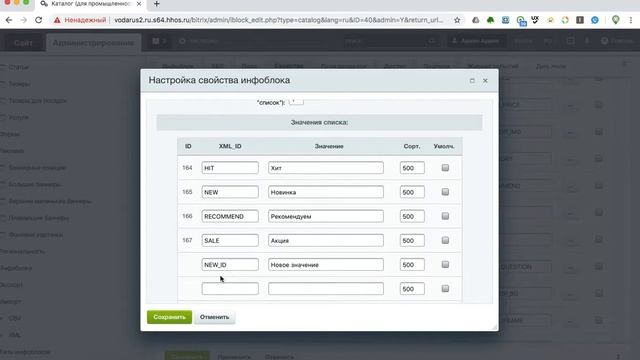Maximize the property settings dialog
This screenshot has height=360, width=640.
click(x=472, y=81)
